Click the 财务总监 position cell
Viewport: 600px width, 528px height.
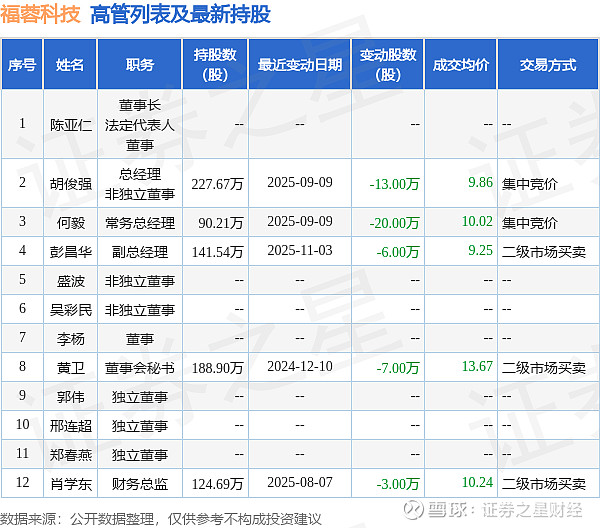140,484
